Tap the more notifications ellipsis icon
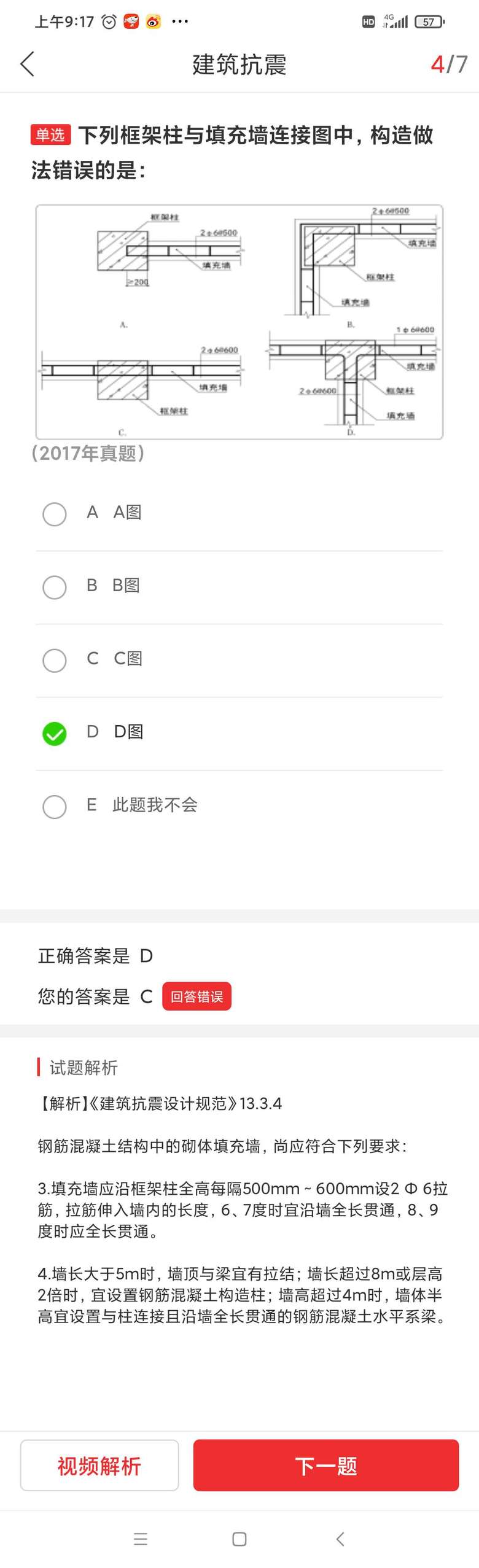 click(x=180, y=22)
